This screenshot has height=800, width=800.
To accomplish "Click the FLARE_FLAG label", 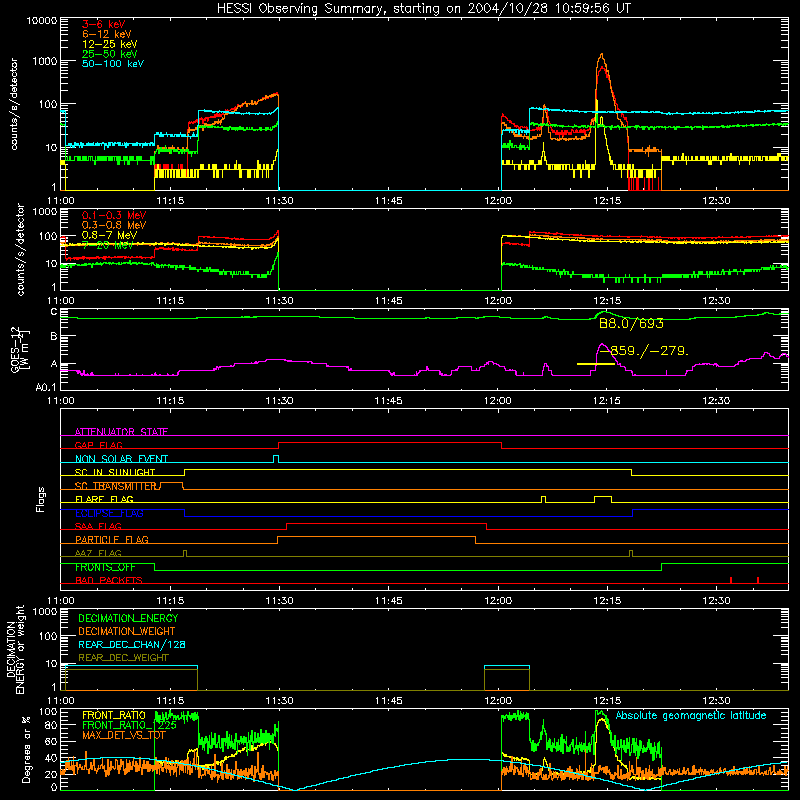I will [104, 499].
